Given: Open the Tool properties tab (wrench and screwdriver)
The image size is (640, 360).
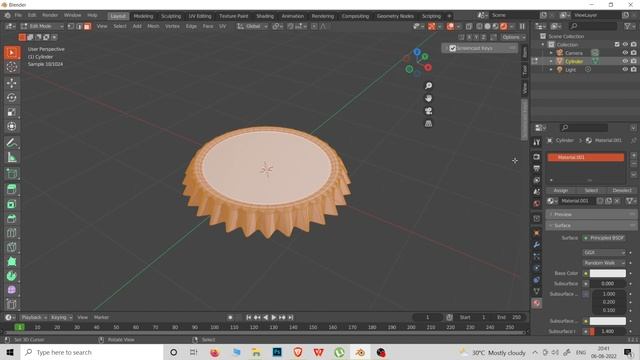Looking at the screenshot, I should (537, 142).
